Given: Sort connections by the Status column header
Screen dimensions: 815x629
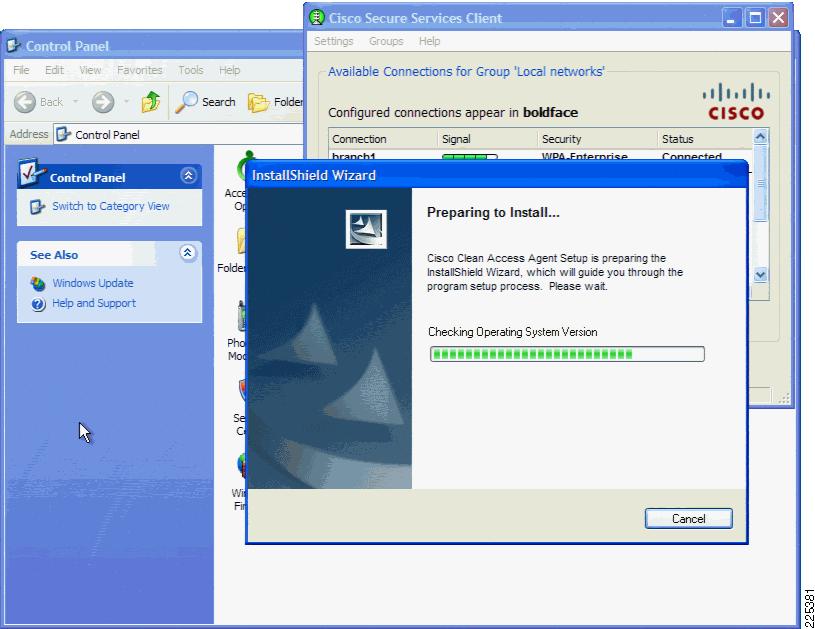Looking at the screenshot, I should [704, 139].
